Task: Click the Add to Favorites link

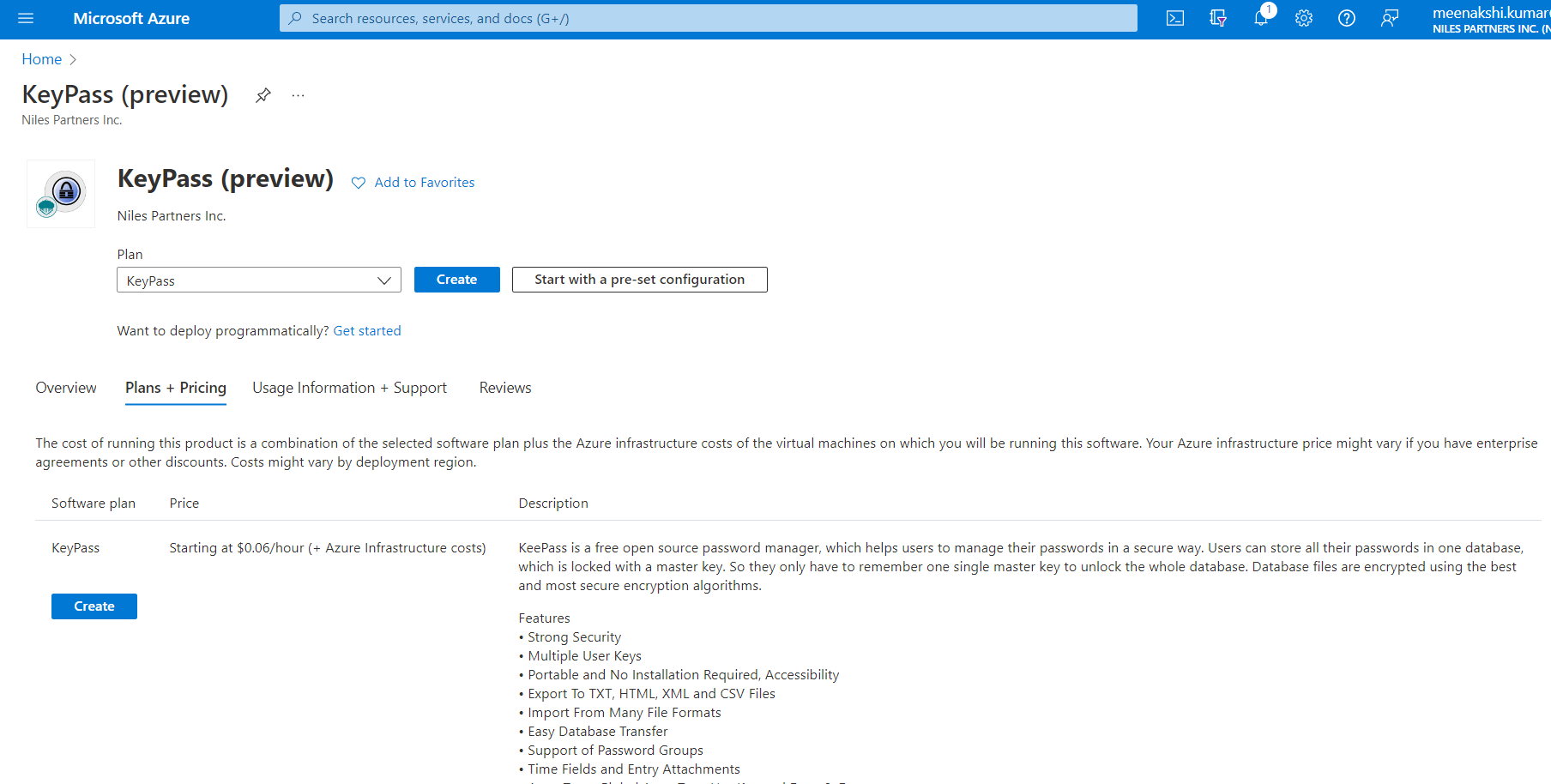Action: click(425, 183)
